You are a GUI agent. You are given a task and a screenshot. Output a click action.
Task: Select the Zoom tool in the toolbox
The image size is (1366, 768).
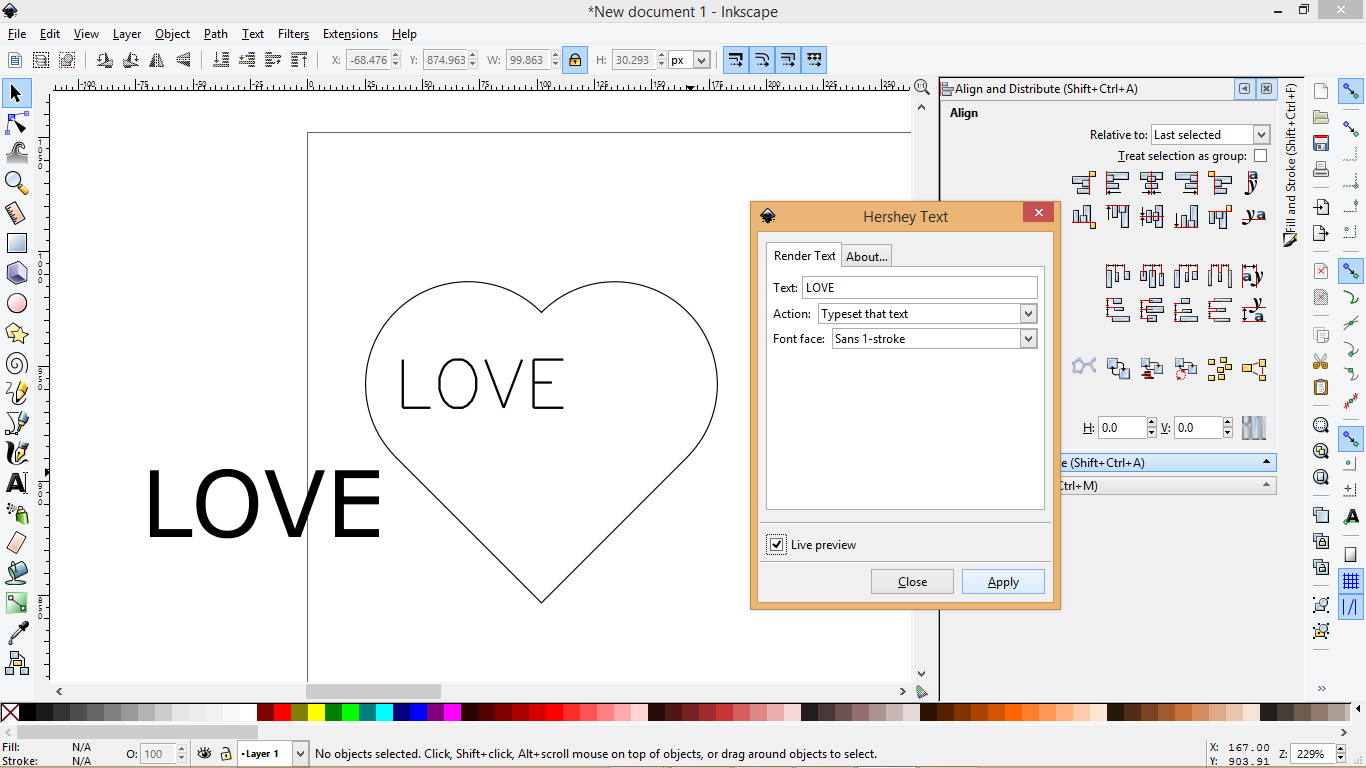(x=16, y=183)
